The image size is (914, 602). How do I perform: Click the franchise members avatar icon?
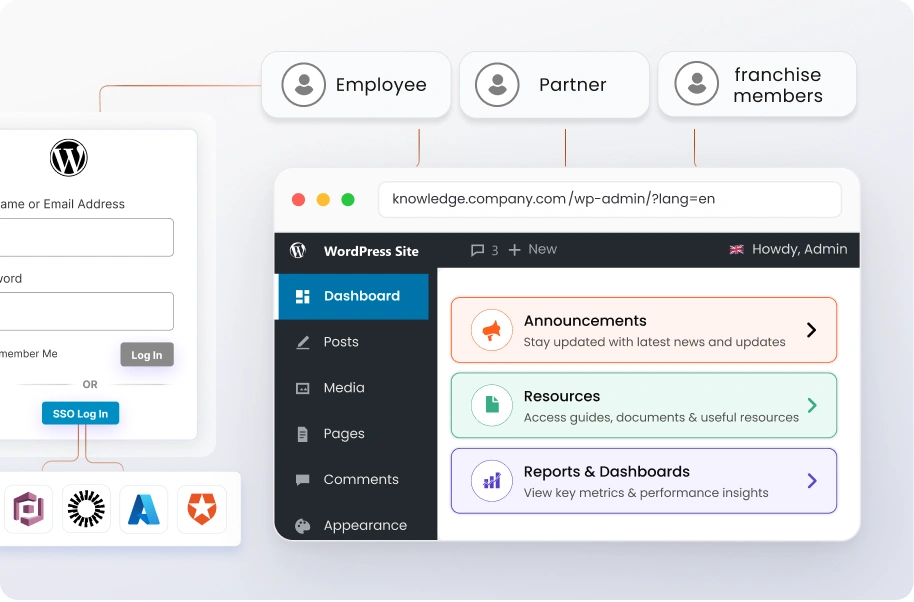click(x=697, y=83)
